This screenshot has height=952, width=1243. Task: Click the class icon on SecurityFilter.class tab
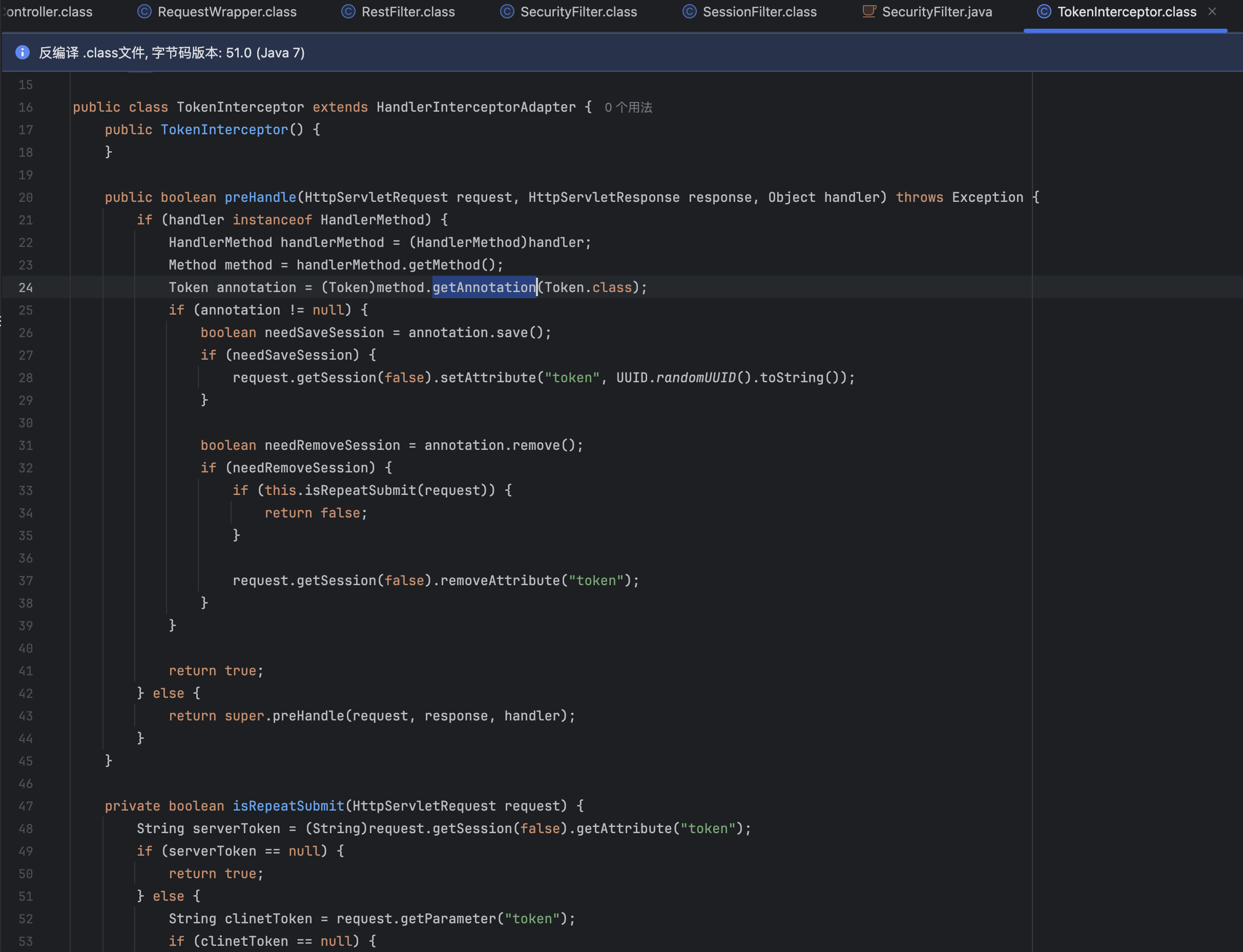pyautogui.click(x=507, y=11)
